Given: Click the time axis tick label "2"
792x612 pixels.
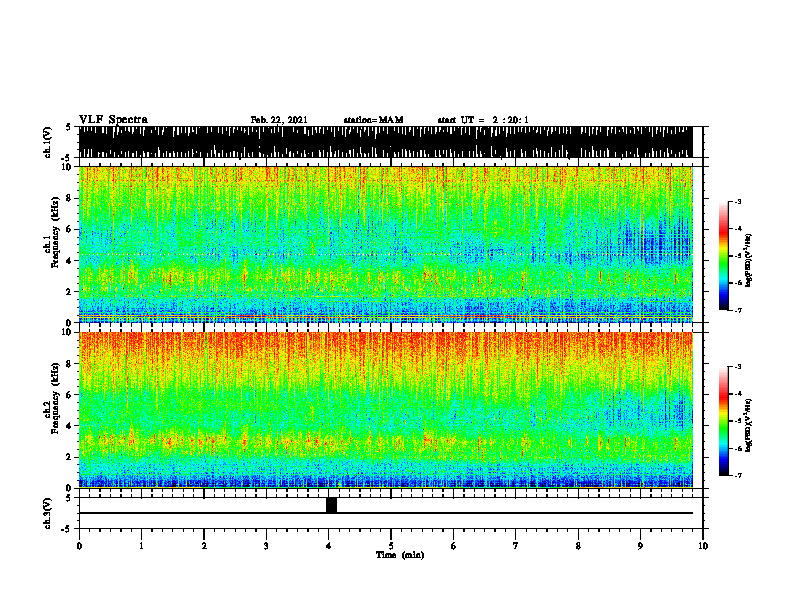Looking at the screenshot, I should point(204,546).
